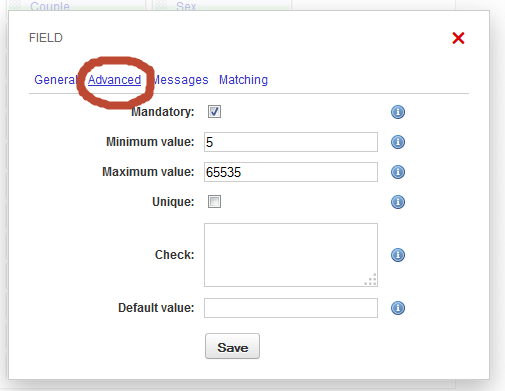Click the Save button
This screenshot has height=391, width=505.
(x=232, y=346)
